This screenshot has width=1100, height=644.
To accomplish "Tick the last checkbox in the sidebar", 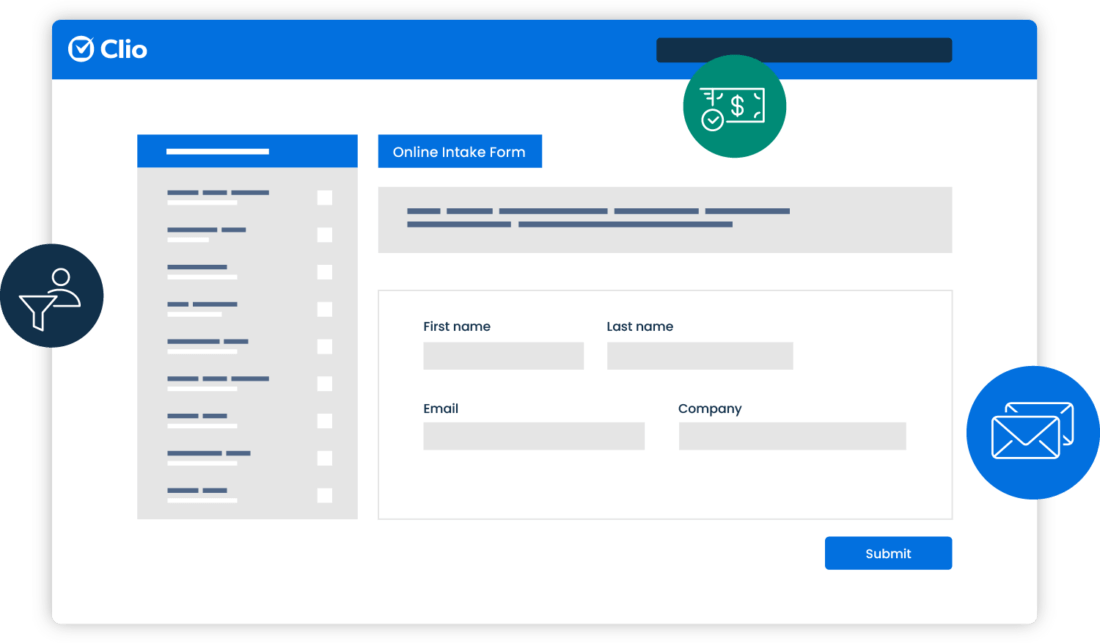I will (x=324, y=493).
